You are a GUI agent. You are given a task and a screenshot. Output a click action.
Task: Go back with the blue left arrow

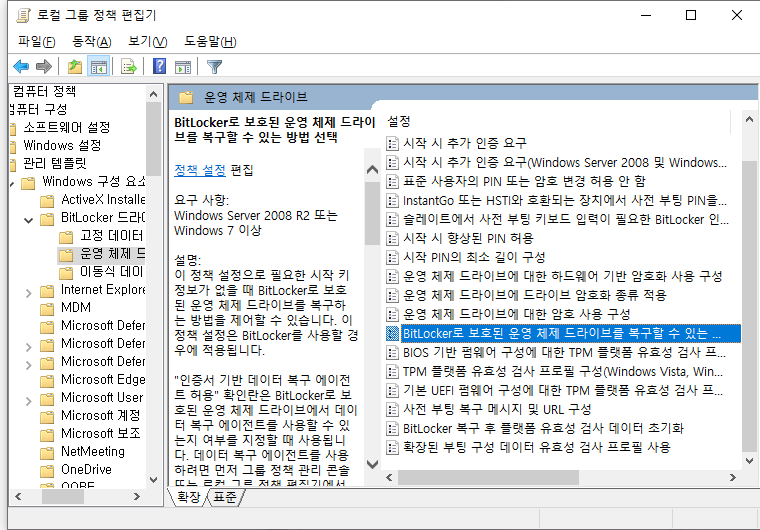(21, 66)
